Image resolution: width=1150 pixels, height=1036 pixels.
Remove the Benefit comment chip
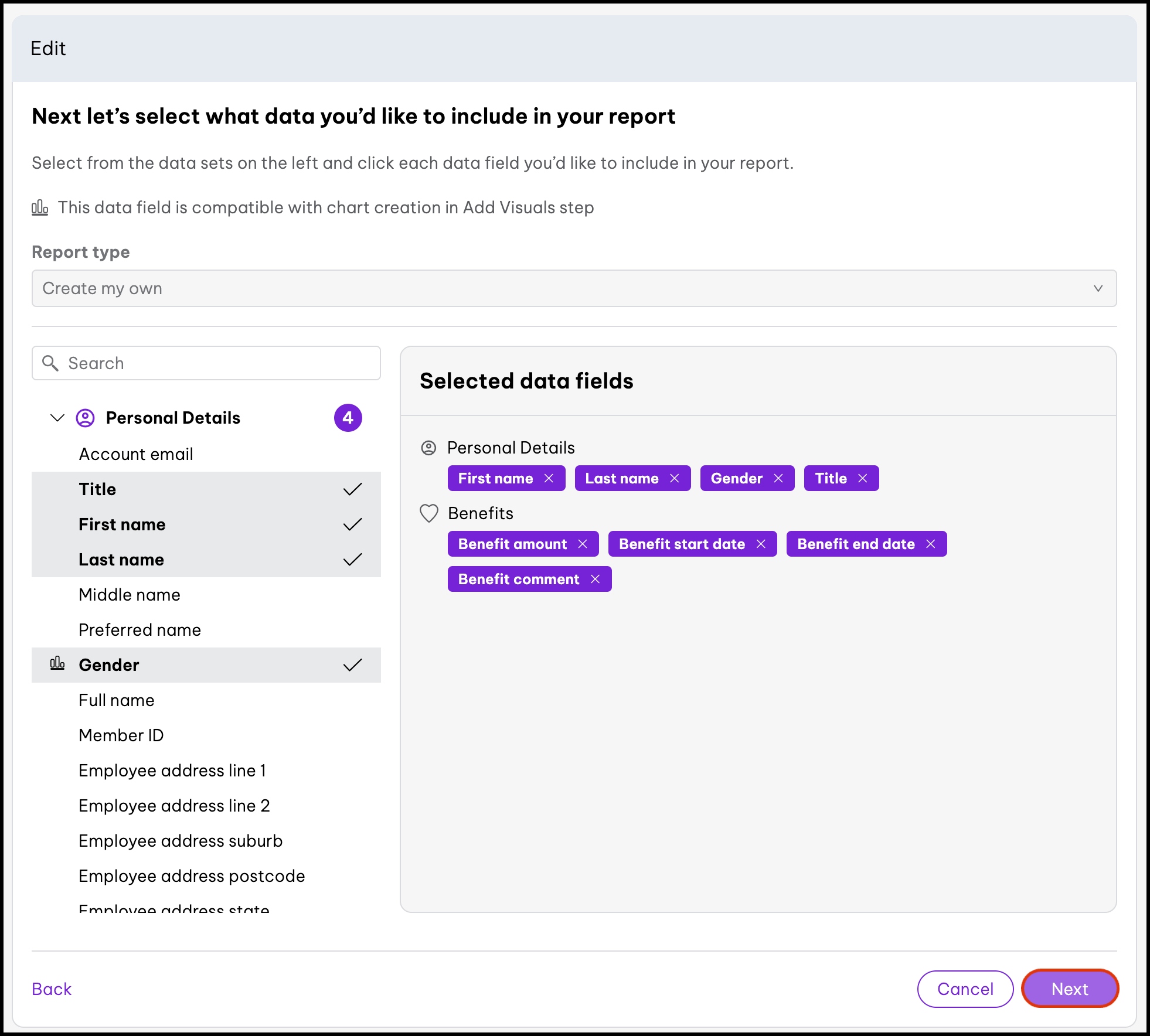pyautogui.click(x=595, y=579)
